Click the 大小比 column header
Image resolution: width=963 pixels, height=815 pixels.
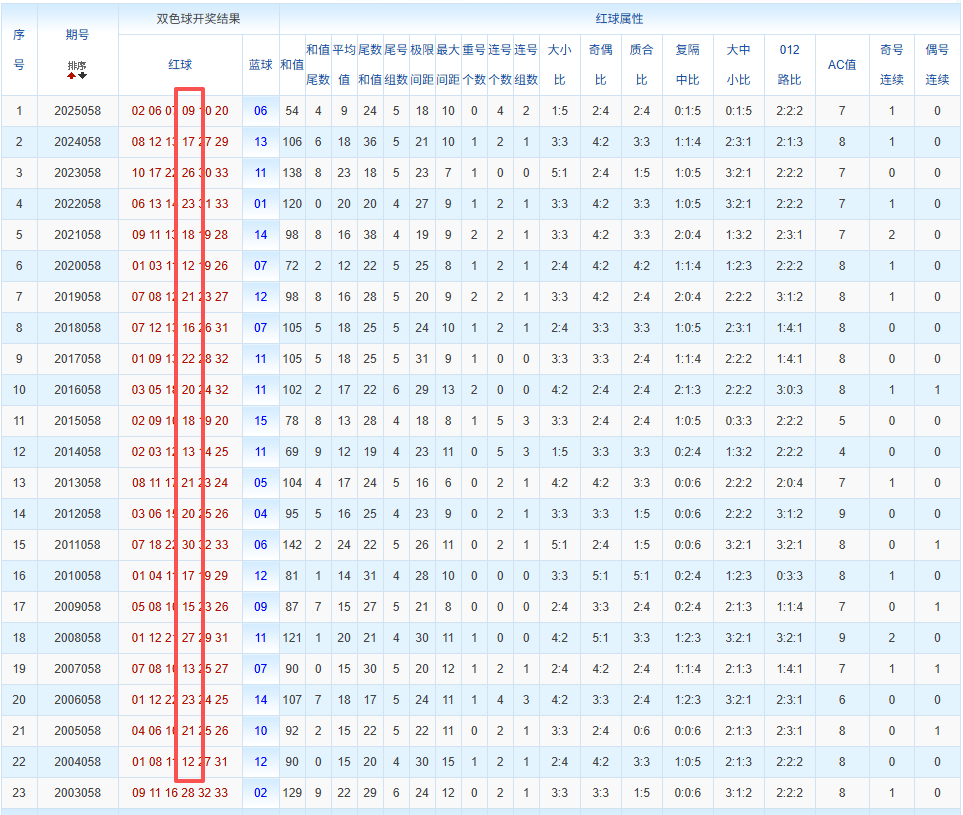coord(559,64)
